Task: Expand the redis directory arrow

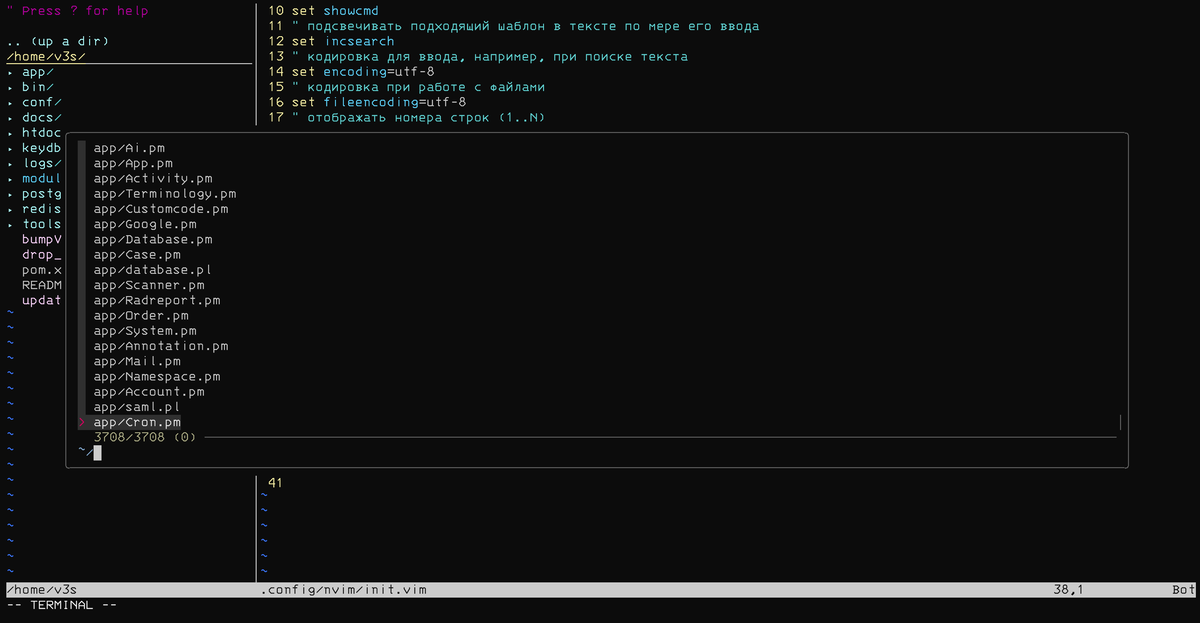Action: (10, 209)
